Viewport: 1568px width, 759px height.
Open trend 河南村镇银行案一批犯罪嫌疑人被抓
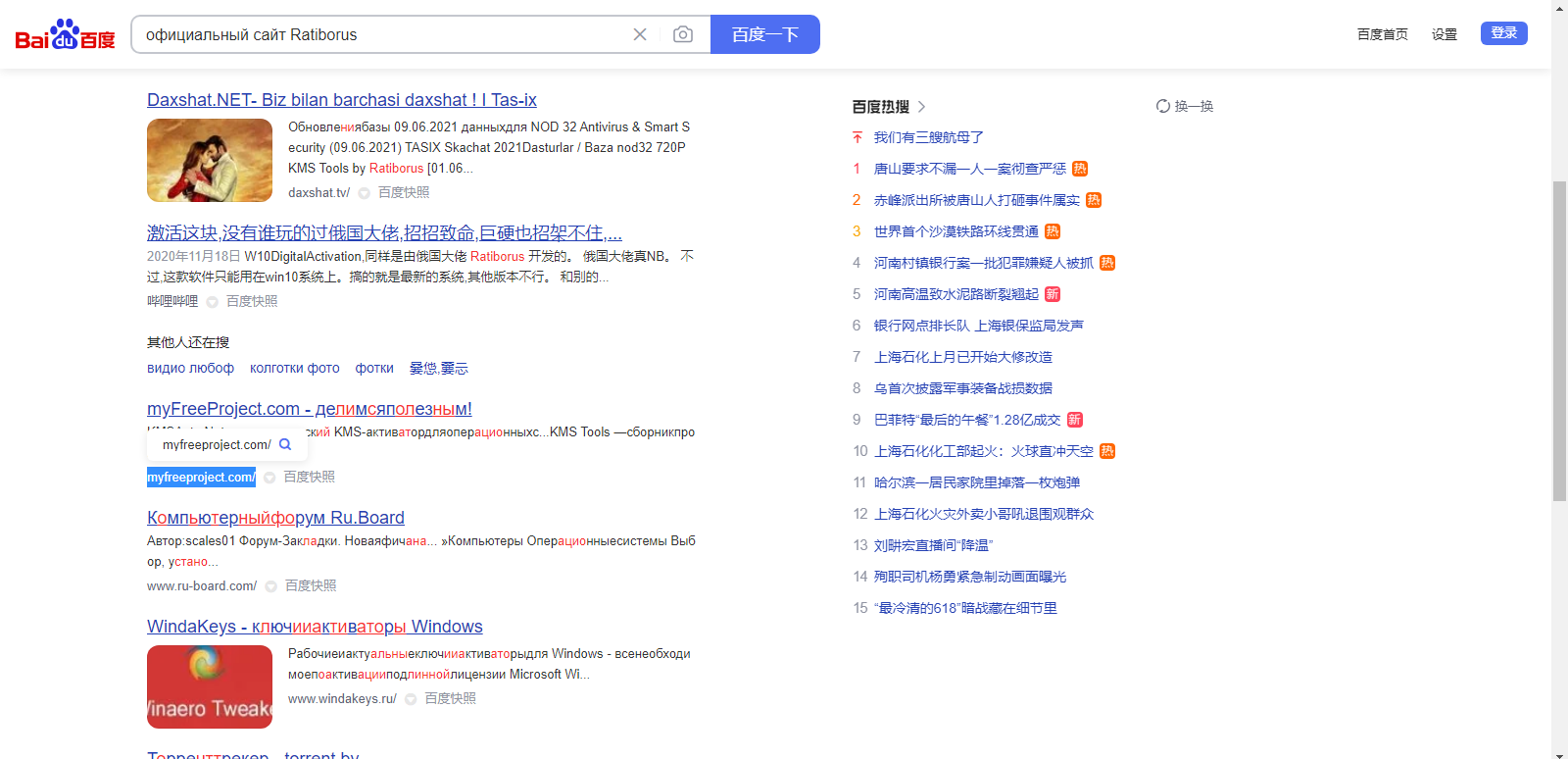[x=984, y=263]
